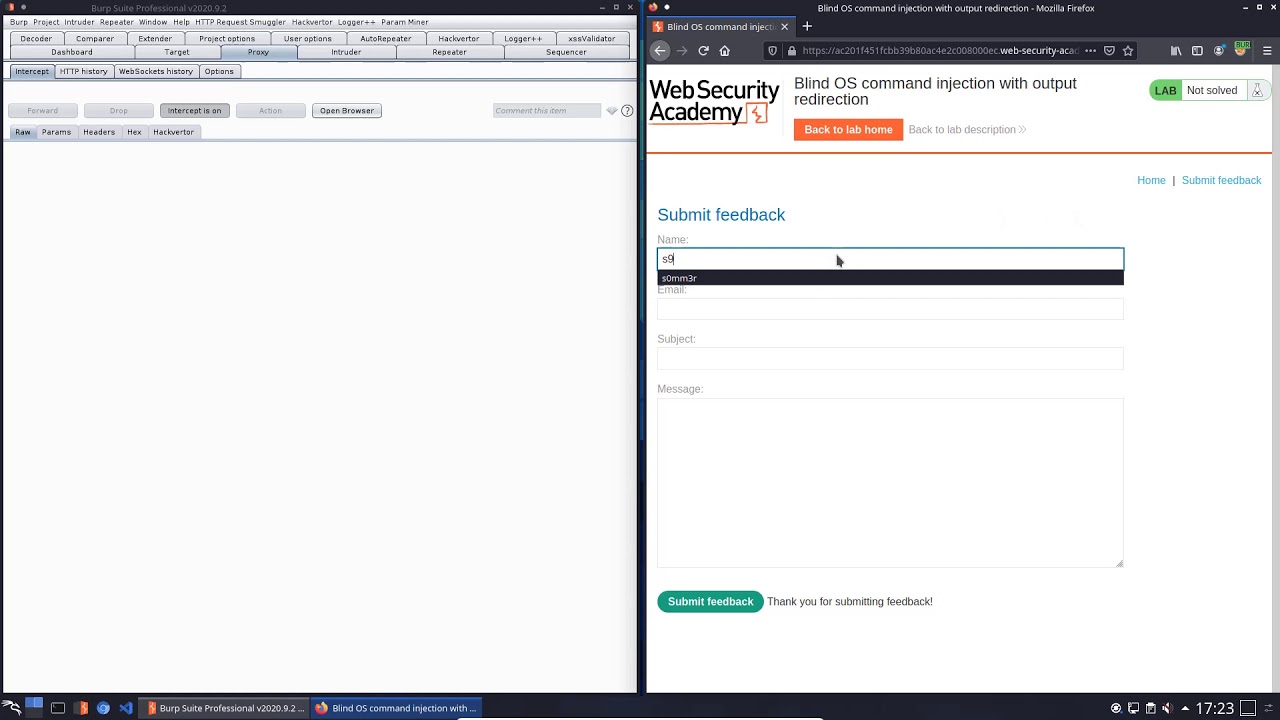This screenshot has width=1280, height=720.
Task: Unmute the volume in system tray
Action: [1167, 708]
